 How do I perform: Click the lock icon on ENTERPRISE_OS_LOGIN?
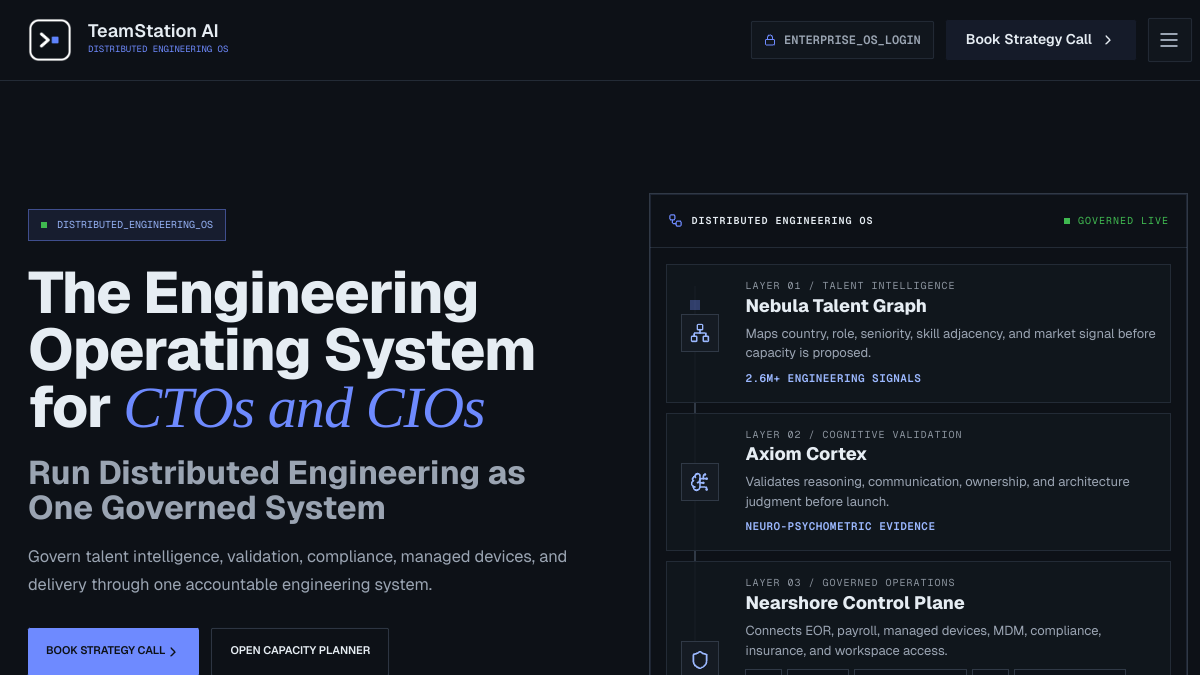770,41
